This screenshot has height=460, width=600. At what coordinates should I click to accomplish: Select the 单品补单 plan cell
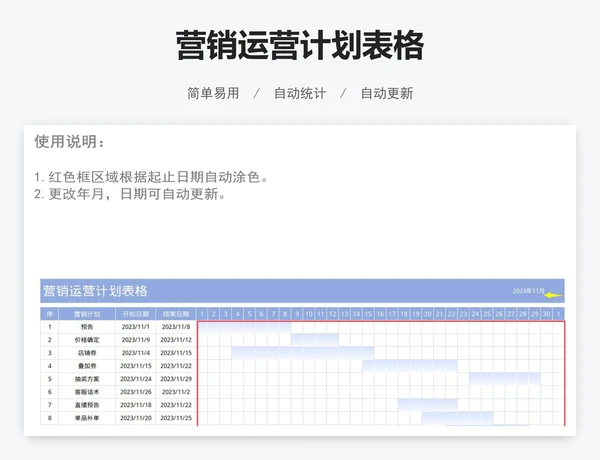tap(87, 418)
